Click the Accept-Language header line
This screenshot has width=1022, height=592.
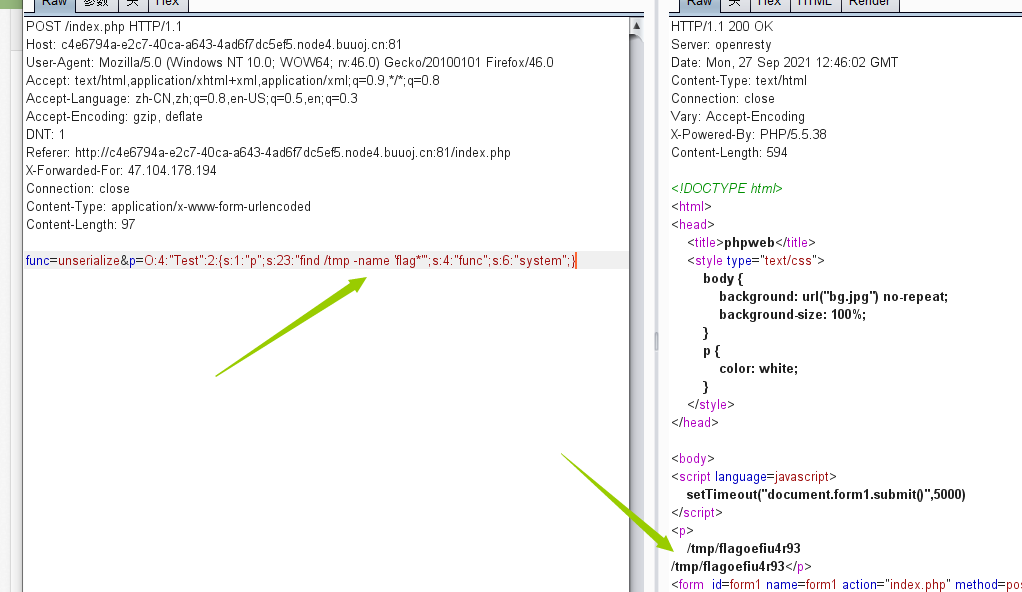click(x=192, y=98)
